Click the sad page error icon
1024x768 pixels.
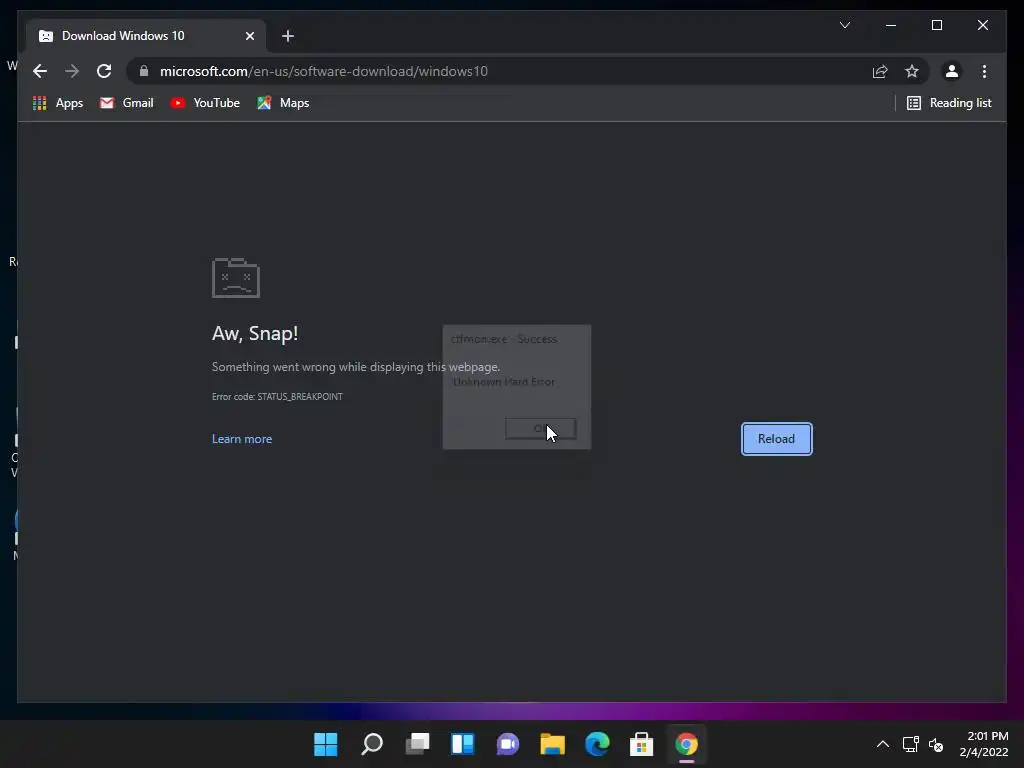coord(236,278)
